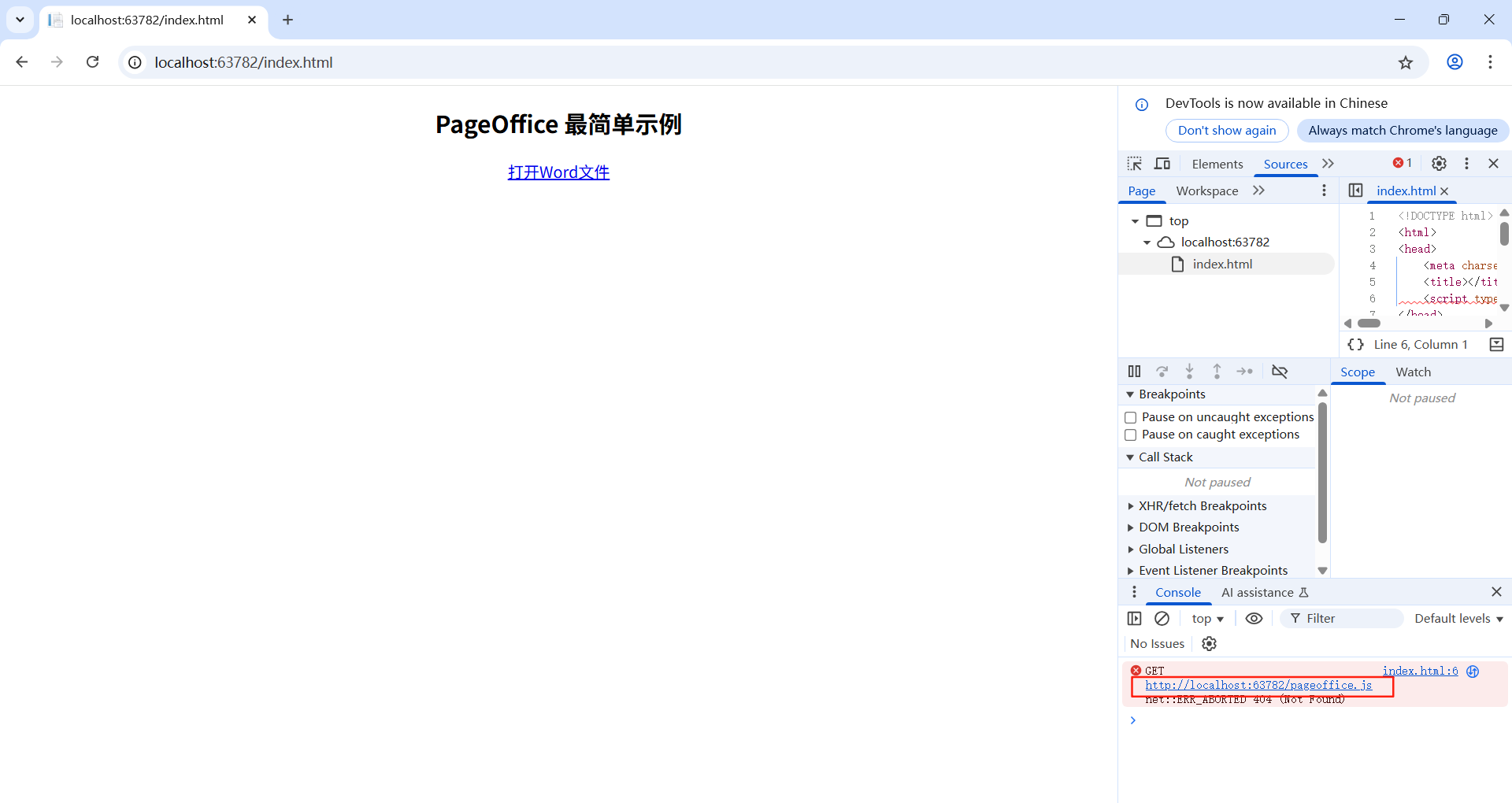Toggle the console sidebar icon

[1134, 619]
